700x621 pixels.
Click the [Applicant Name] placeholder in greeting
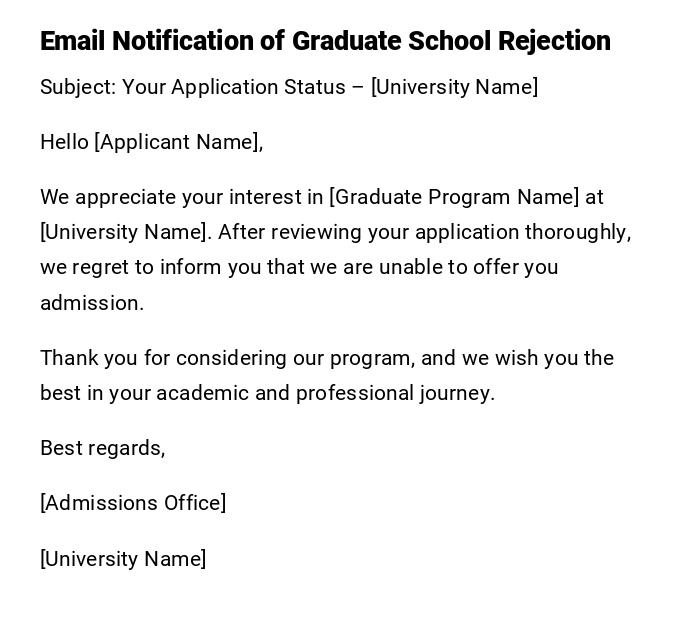(x=177, y=142)
